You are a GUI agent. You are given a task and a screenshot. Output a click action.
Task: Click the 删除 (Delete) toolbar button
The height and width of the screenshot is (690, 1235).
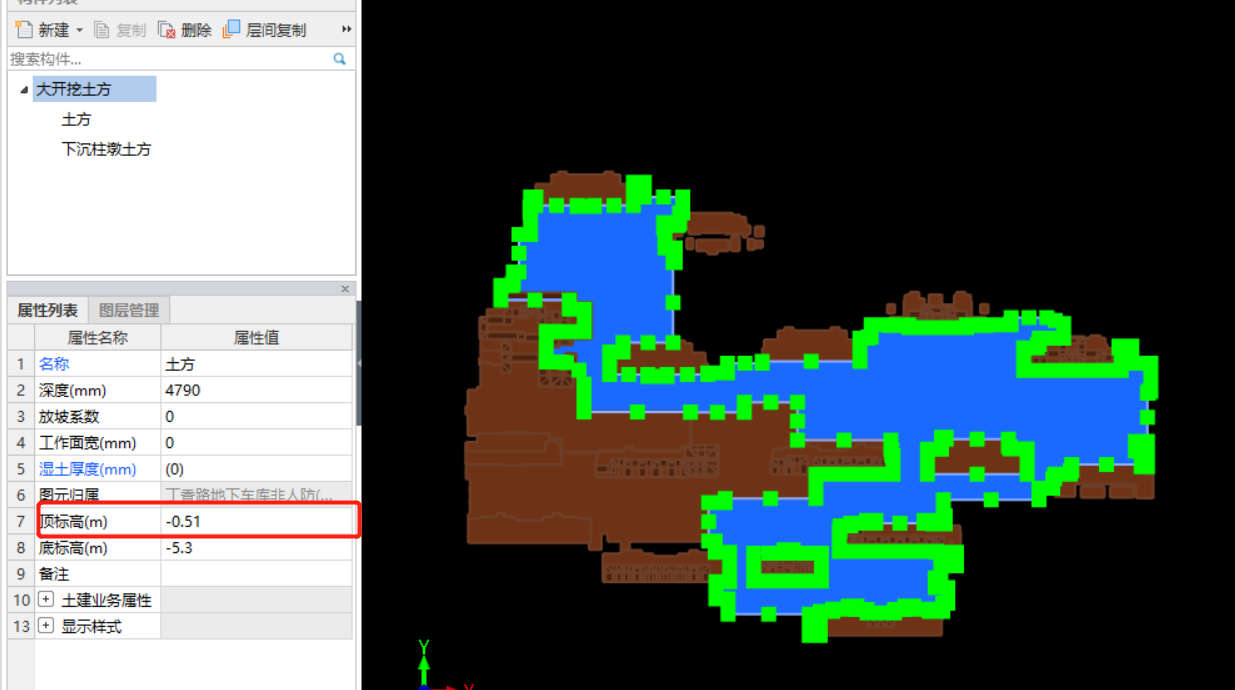tap(185, 30)
